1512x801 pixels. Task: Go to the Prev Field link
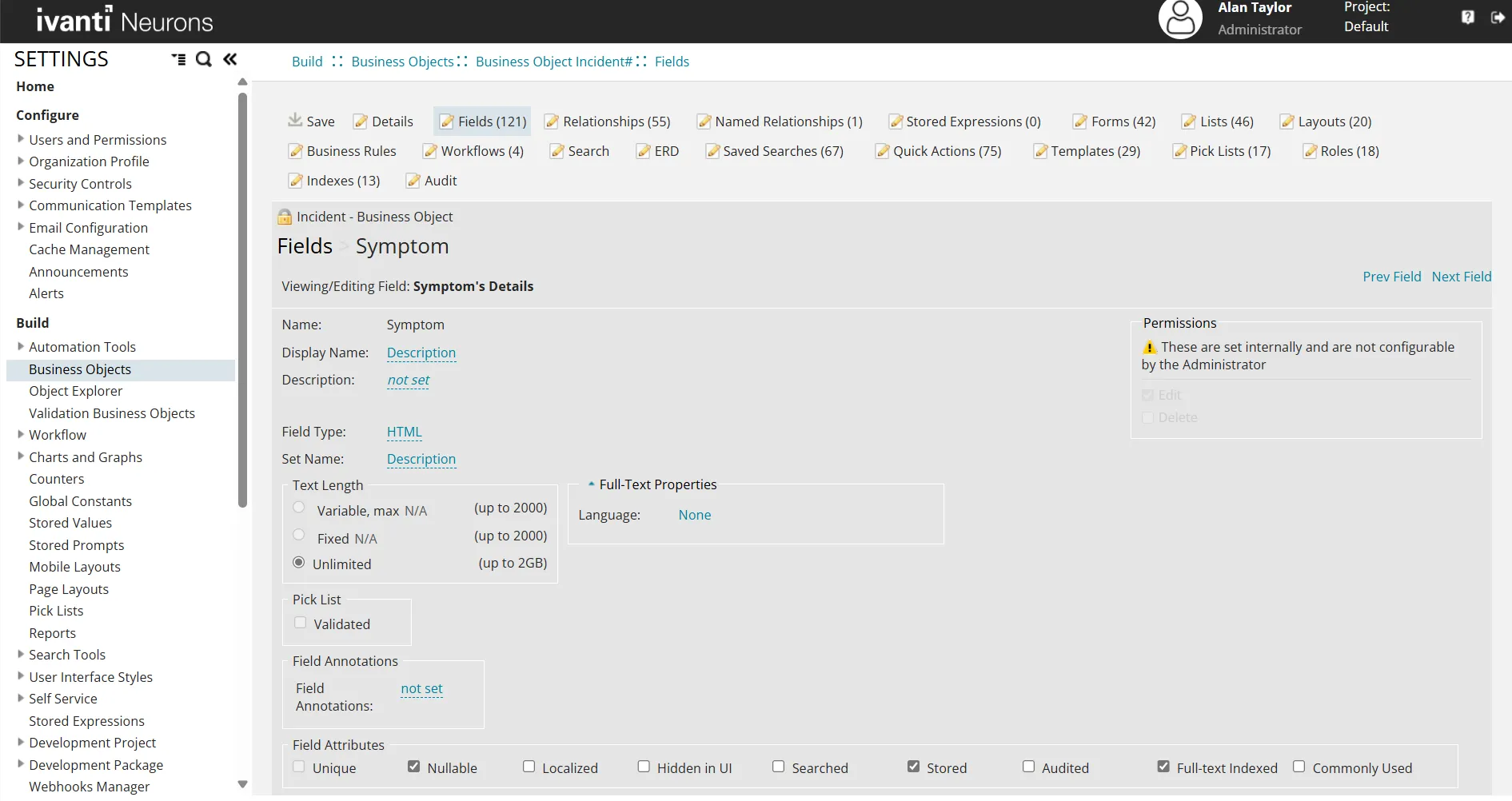click(1392, 277)
